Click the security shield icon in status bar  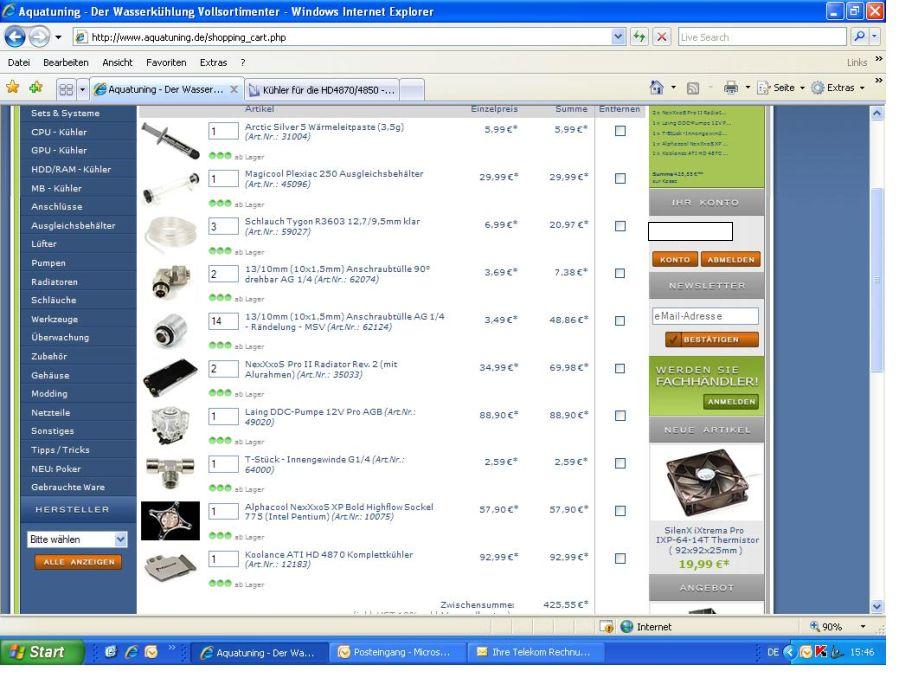pos(607,627)
